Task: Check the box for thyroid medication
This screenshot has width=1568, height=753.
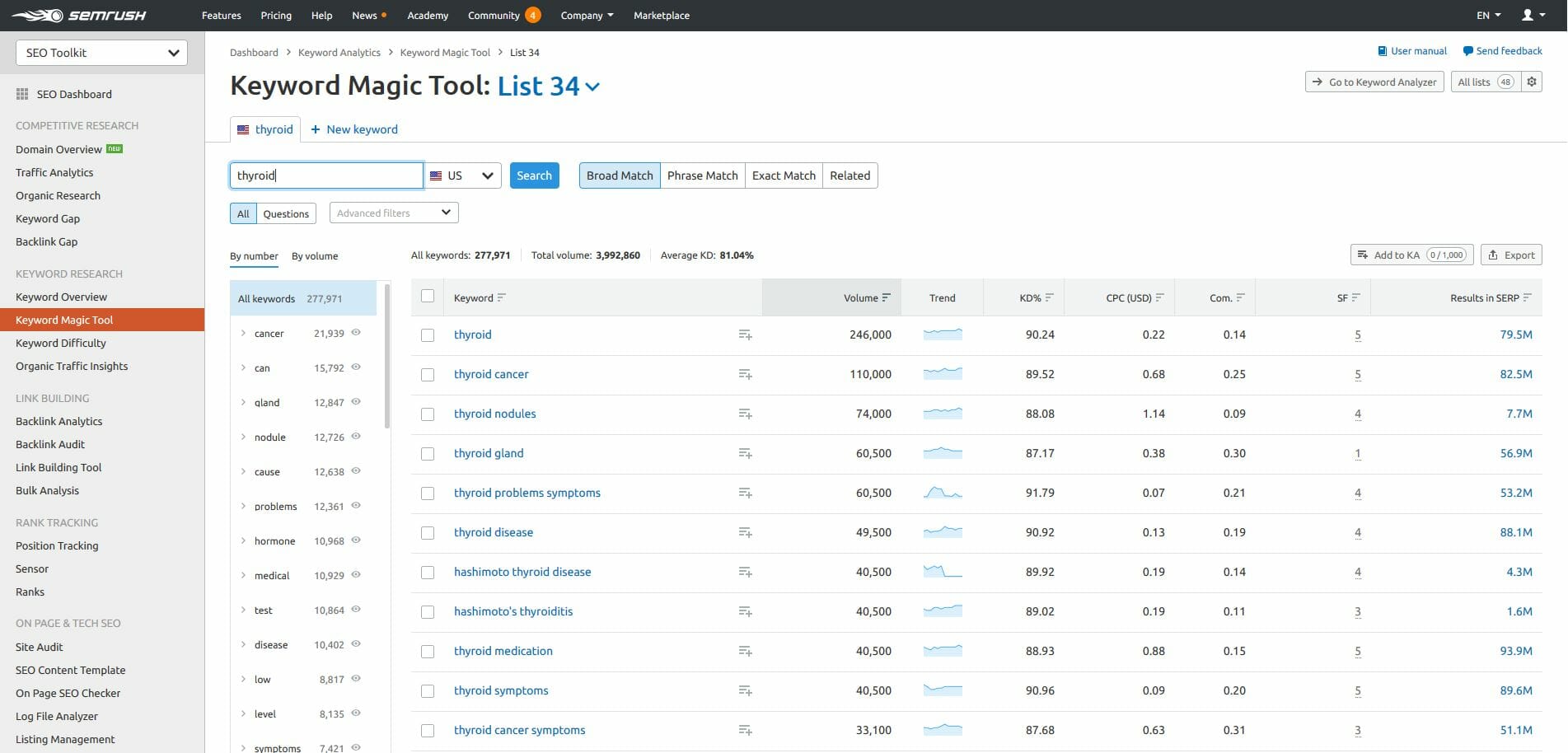Action: 428,652
